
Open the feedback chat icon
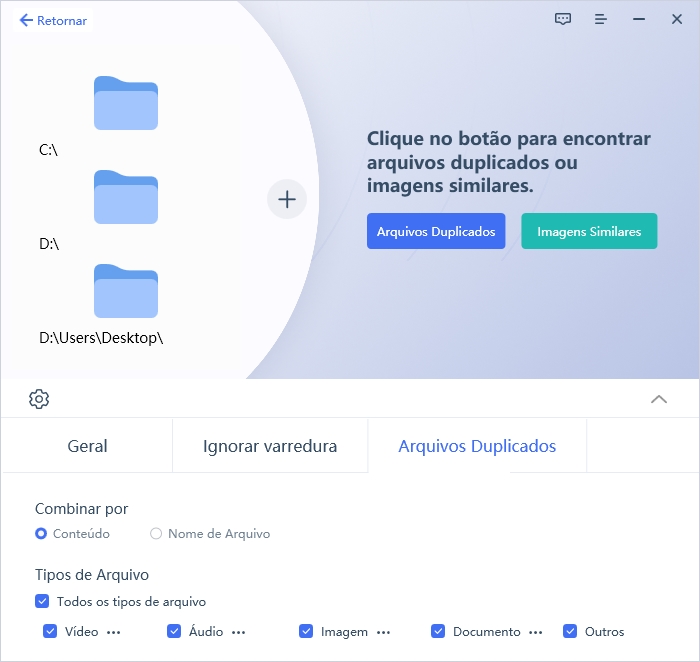click(x=562, y=19)
